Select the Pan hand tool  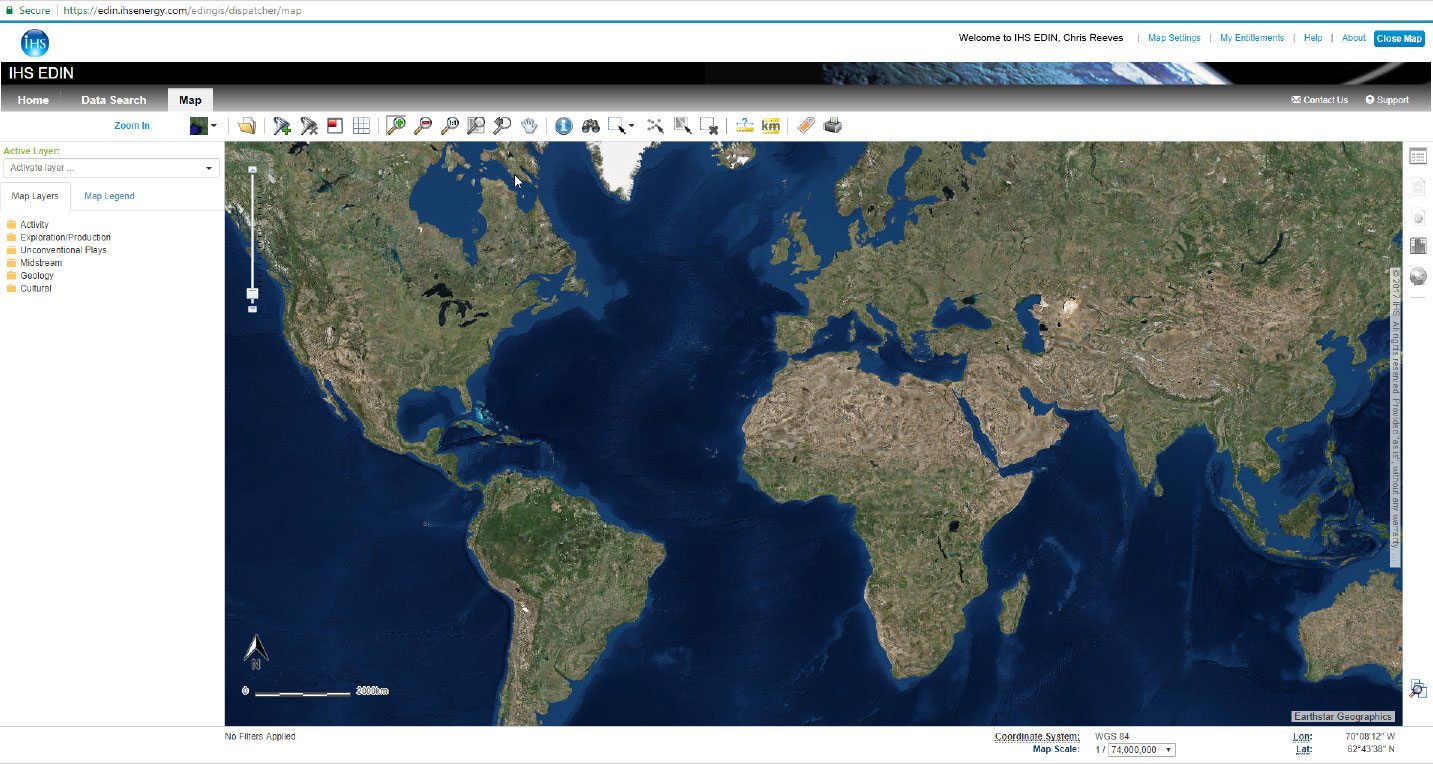[x=529, y=126]
